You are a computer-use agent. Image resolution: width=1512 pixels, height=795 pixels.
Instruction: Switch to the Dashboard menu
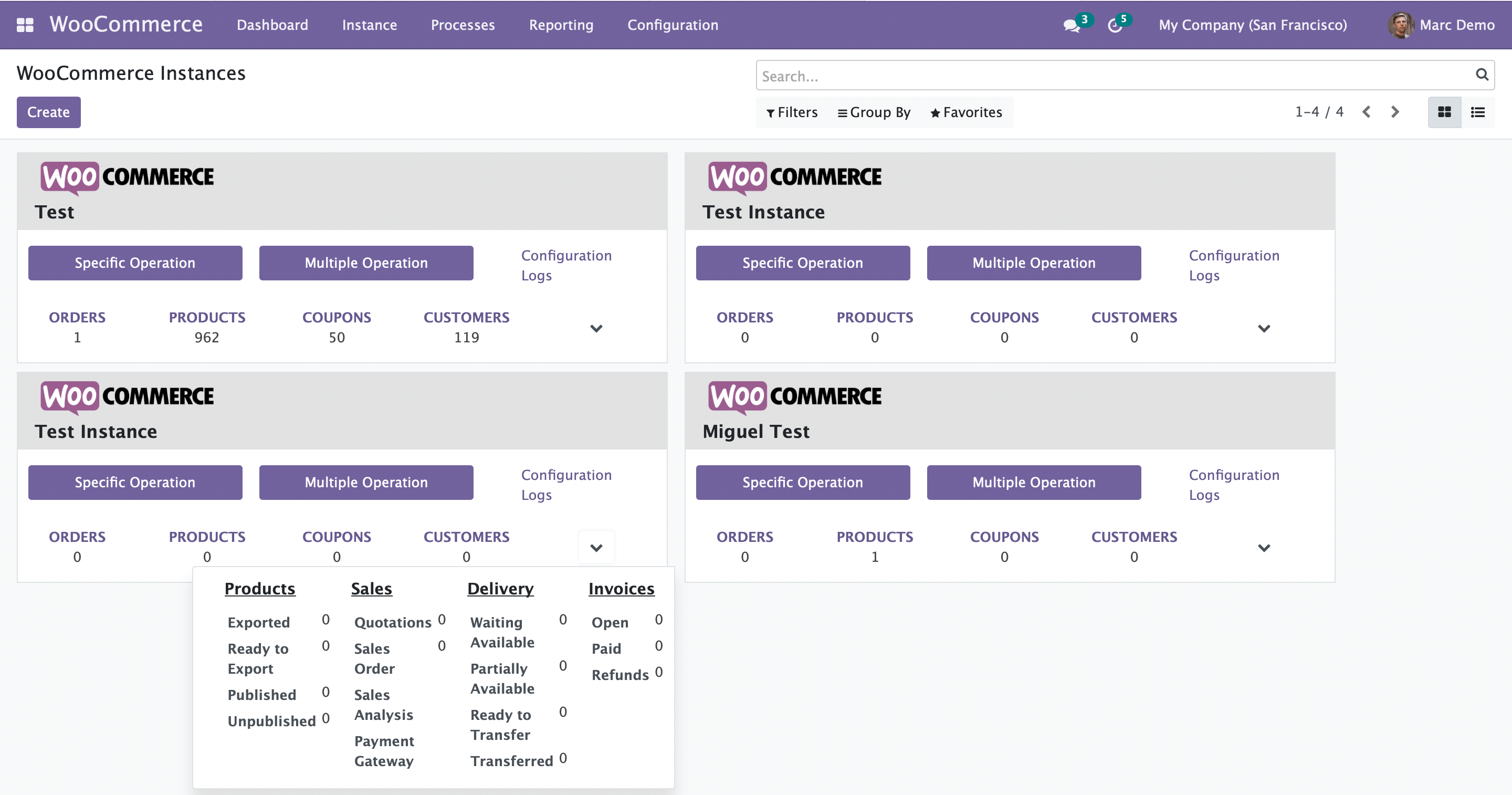point(272,25)
